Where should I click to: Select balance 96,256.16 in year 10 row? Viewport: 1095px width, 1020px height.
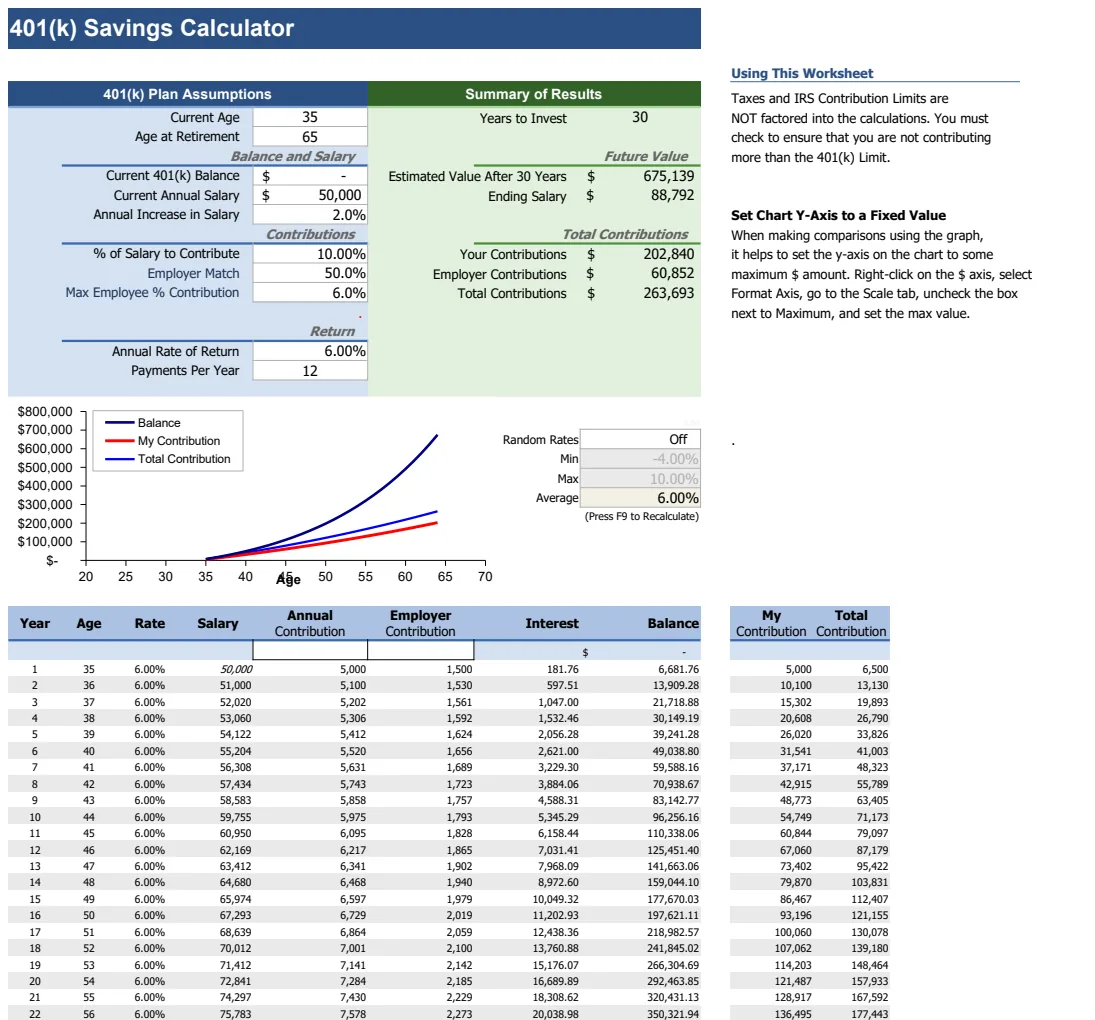(675, 817)
